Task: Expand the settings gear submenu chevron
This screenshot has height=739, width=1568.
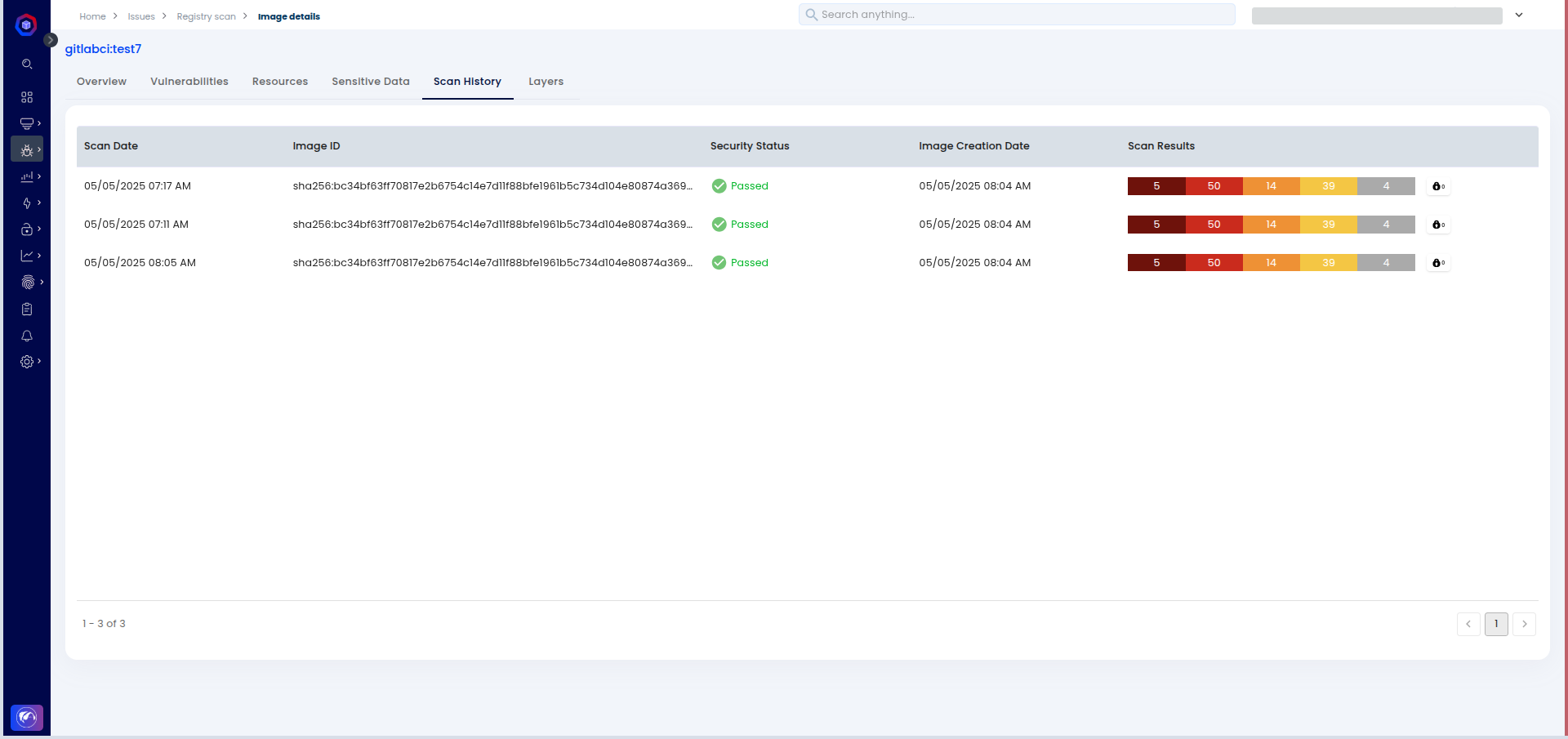Action: pyautogui.click(x=39, y=361)
